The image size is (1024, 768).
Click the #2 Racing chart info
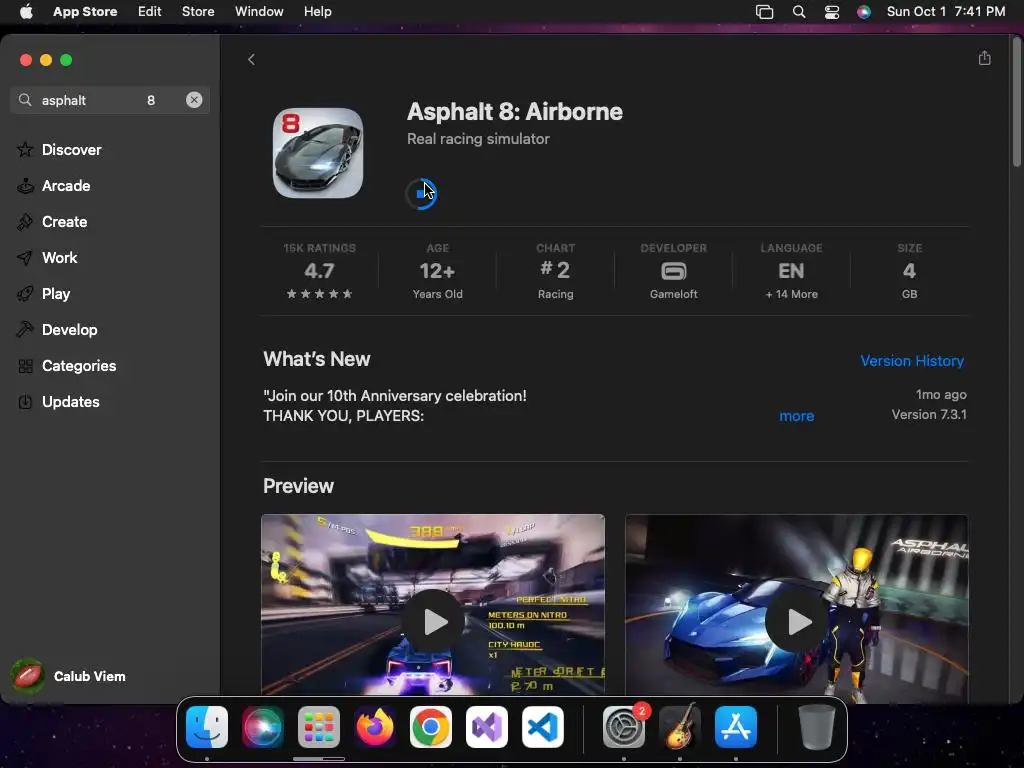[x=555, y=270]
